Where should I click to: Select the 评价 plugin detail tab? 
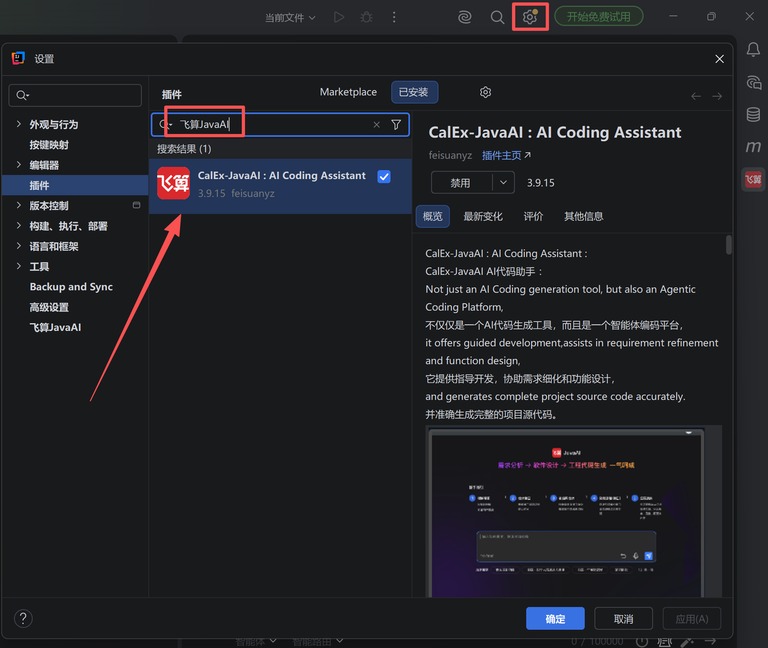(x=533, y=216)
